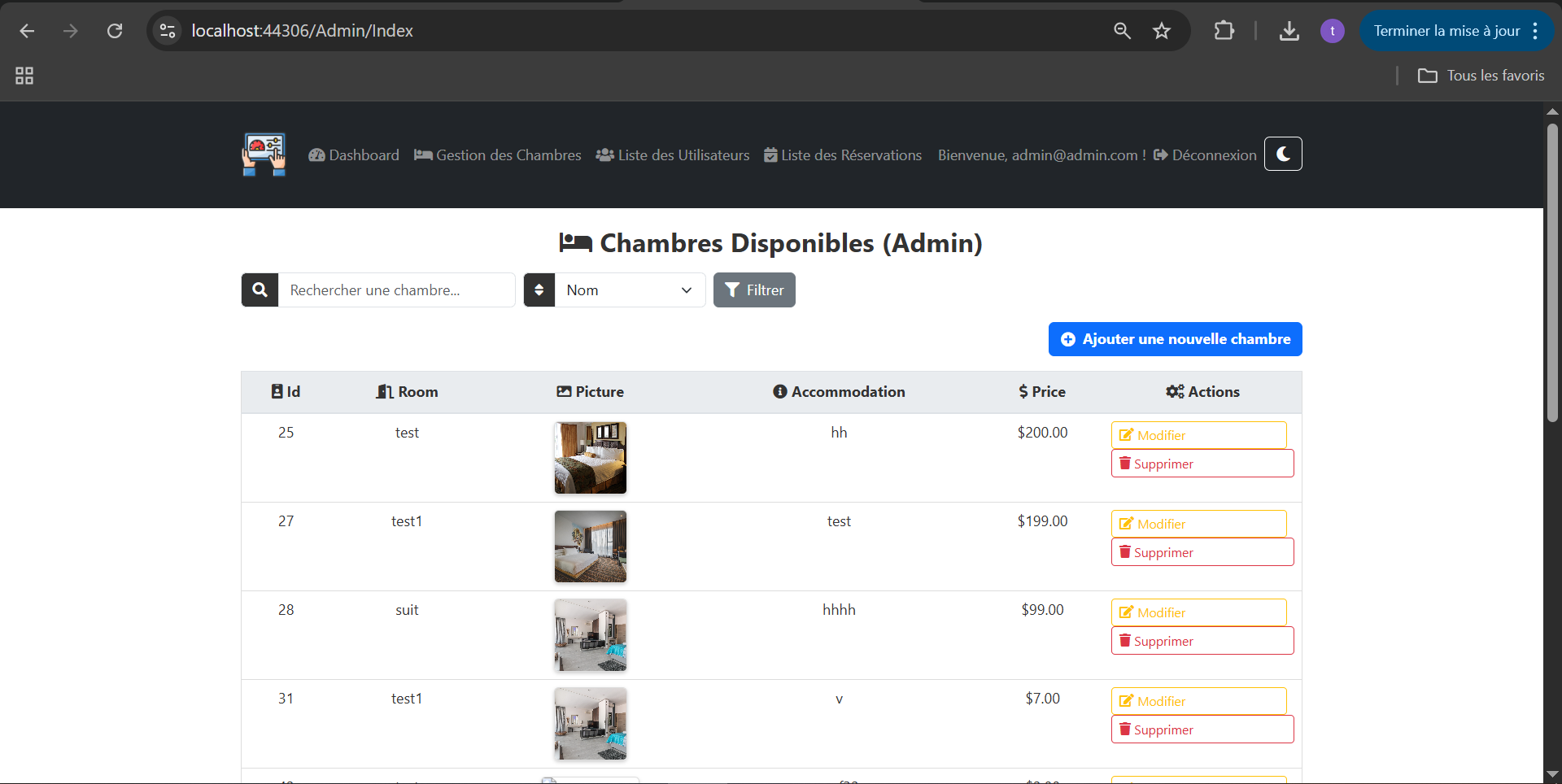Click Supprimer for room 27

1202,552
